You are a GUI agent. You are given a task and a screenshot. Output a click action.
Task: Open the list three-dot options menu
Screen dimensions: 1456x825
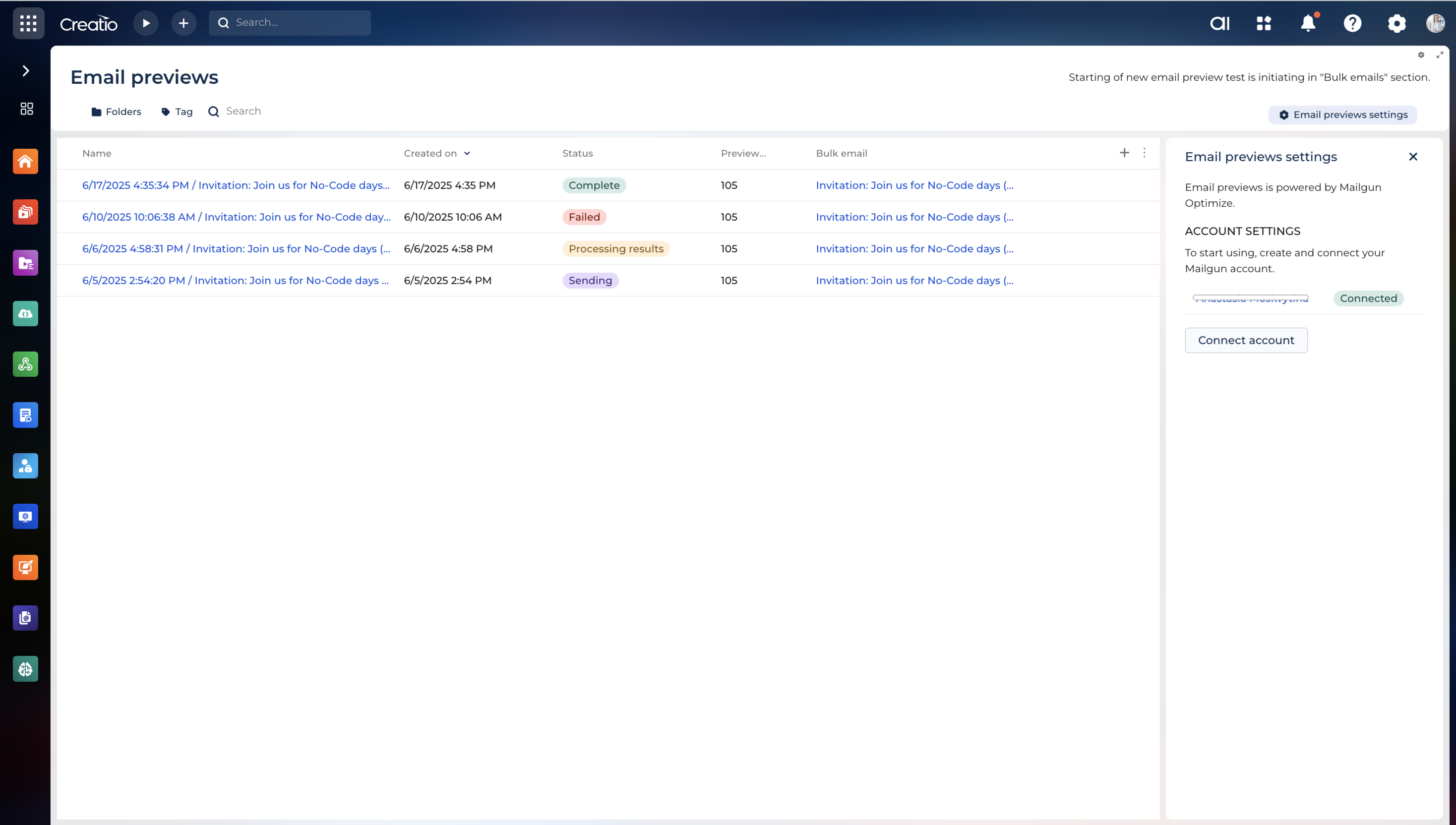pos(1144,153)
